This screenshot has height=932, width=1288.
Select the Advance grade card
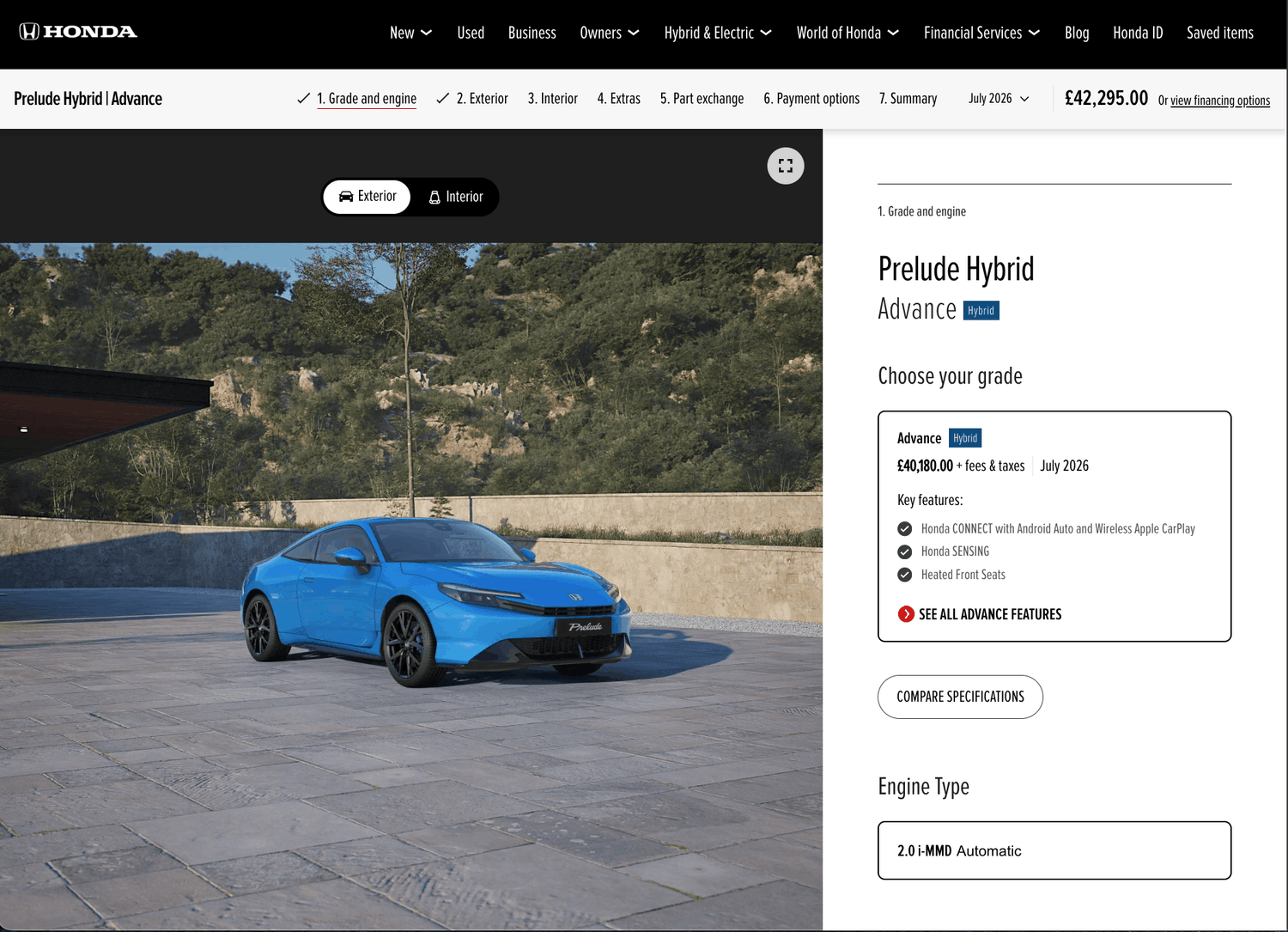1054,526
